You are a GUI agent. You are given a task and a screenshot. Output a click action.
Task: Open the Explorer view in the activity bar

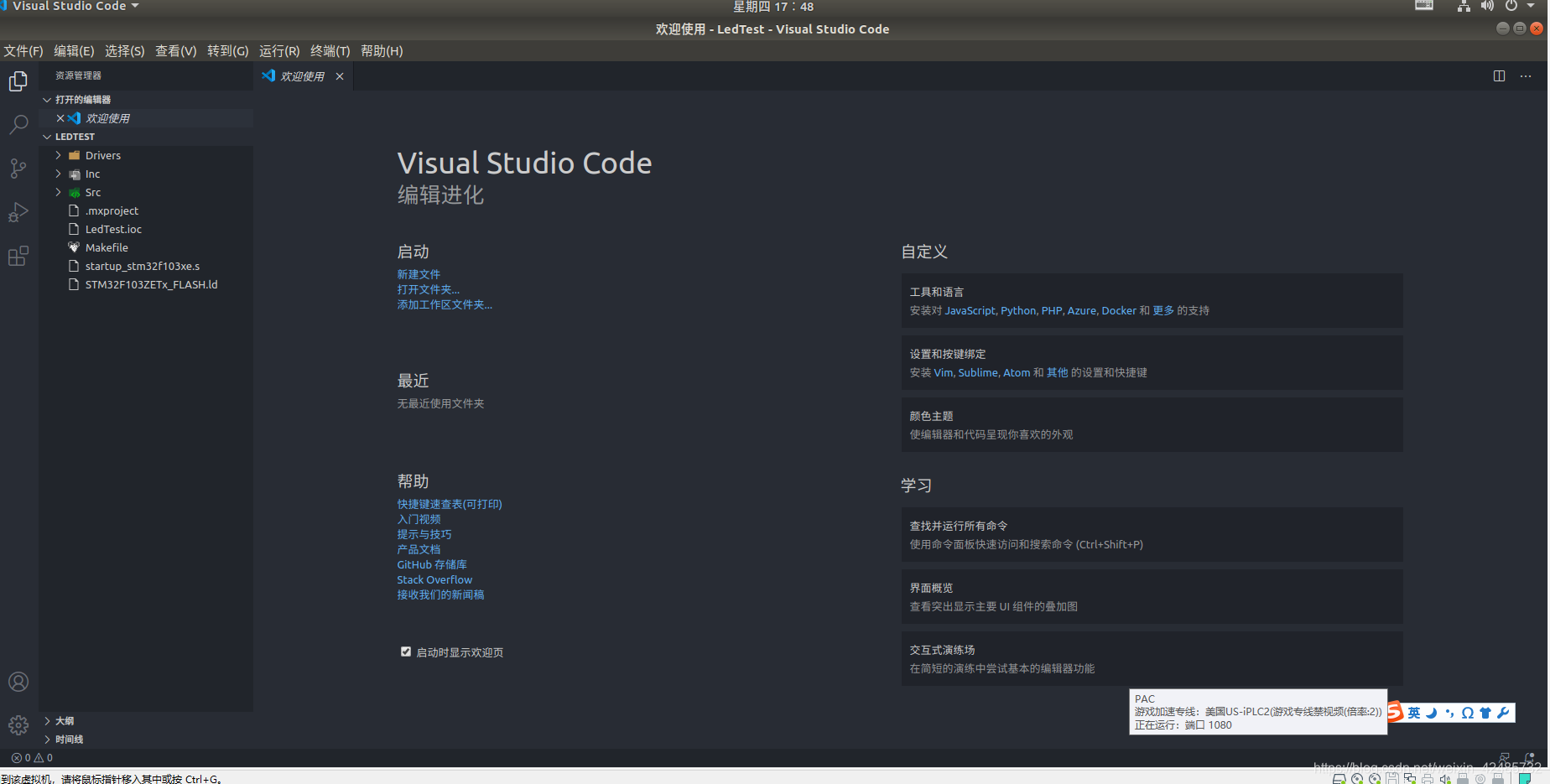[18, 81]
